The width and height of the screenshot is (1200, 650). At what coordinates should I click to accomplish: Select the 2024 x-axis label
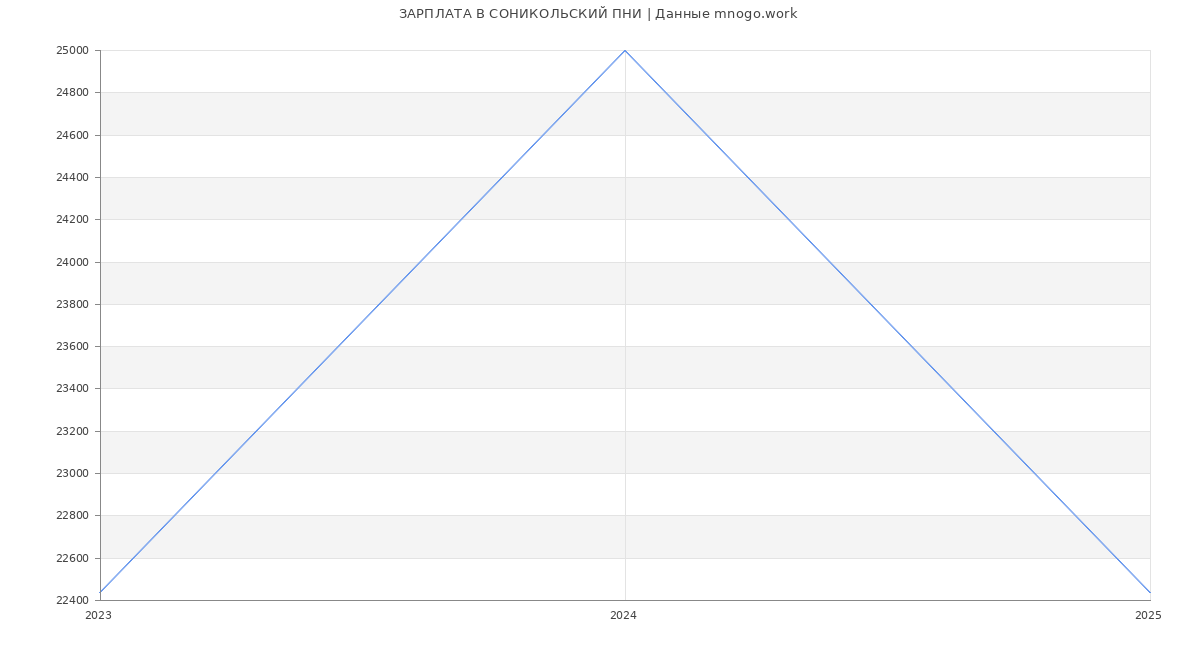pos(623,616)
